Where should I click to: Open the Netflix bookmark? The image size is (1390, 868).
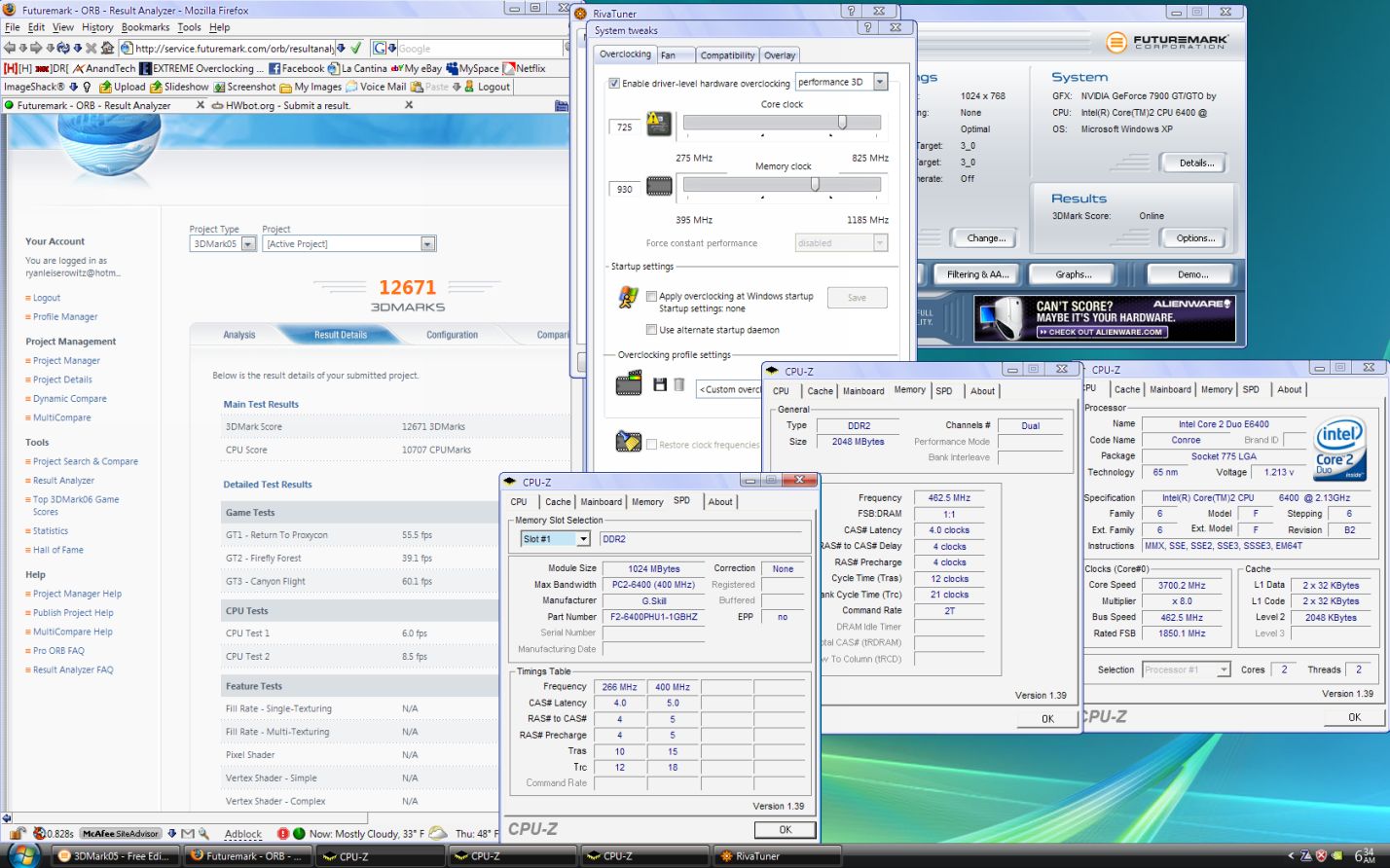pos(524,68)
